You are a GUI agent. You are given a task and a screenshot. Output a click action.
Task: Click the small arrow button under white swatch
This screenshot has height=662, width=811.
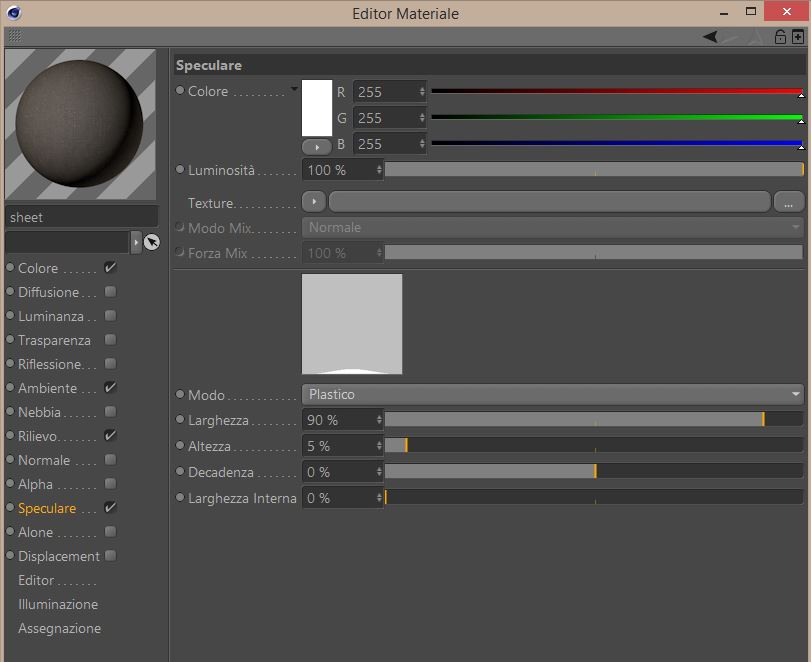point(316,146)
